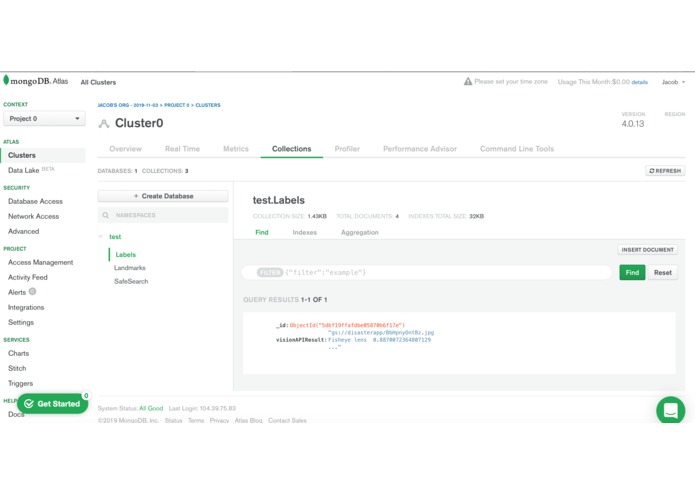Screen dimensions: 695x494
Task: Open All Clusters in the top bar
Action: point(98,82)
